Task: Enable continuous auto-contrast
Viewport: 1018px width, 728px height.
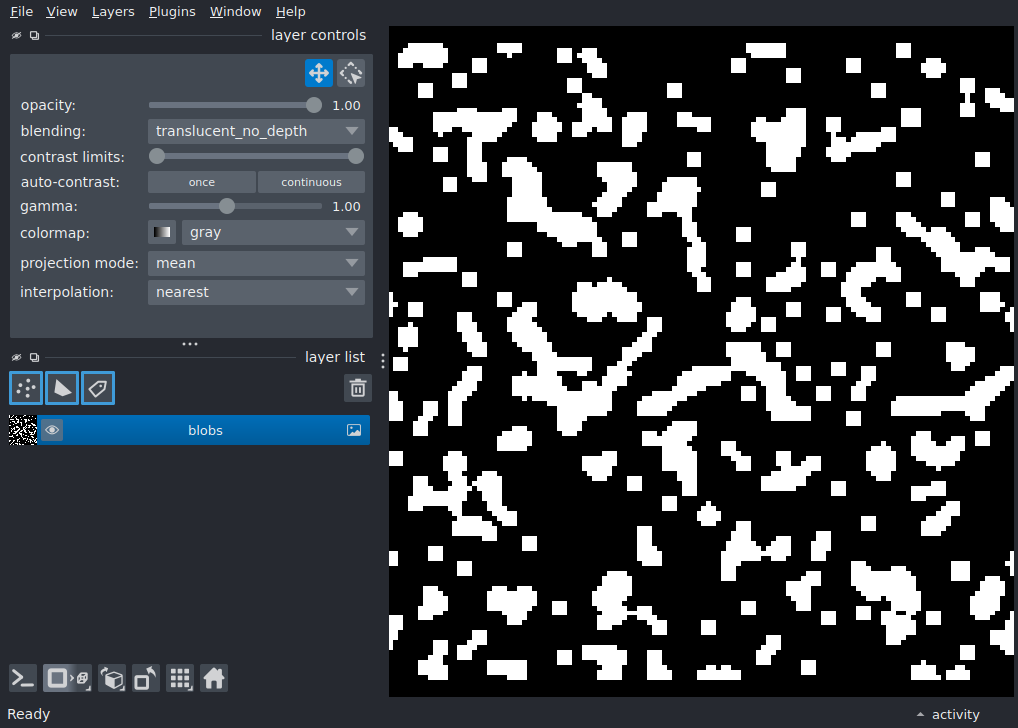Action: (x=311, y=182)
